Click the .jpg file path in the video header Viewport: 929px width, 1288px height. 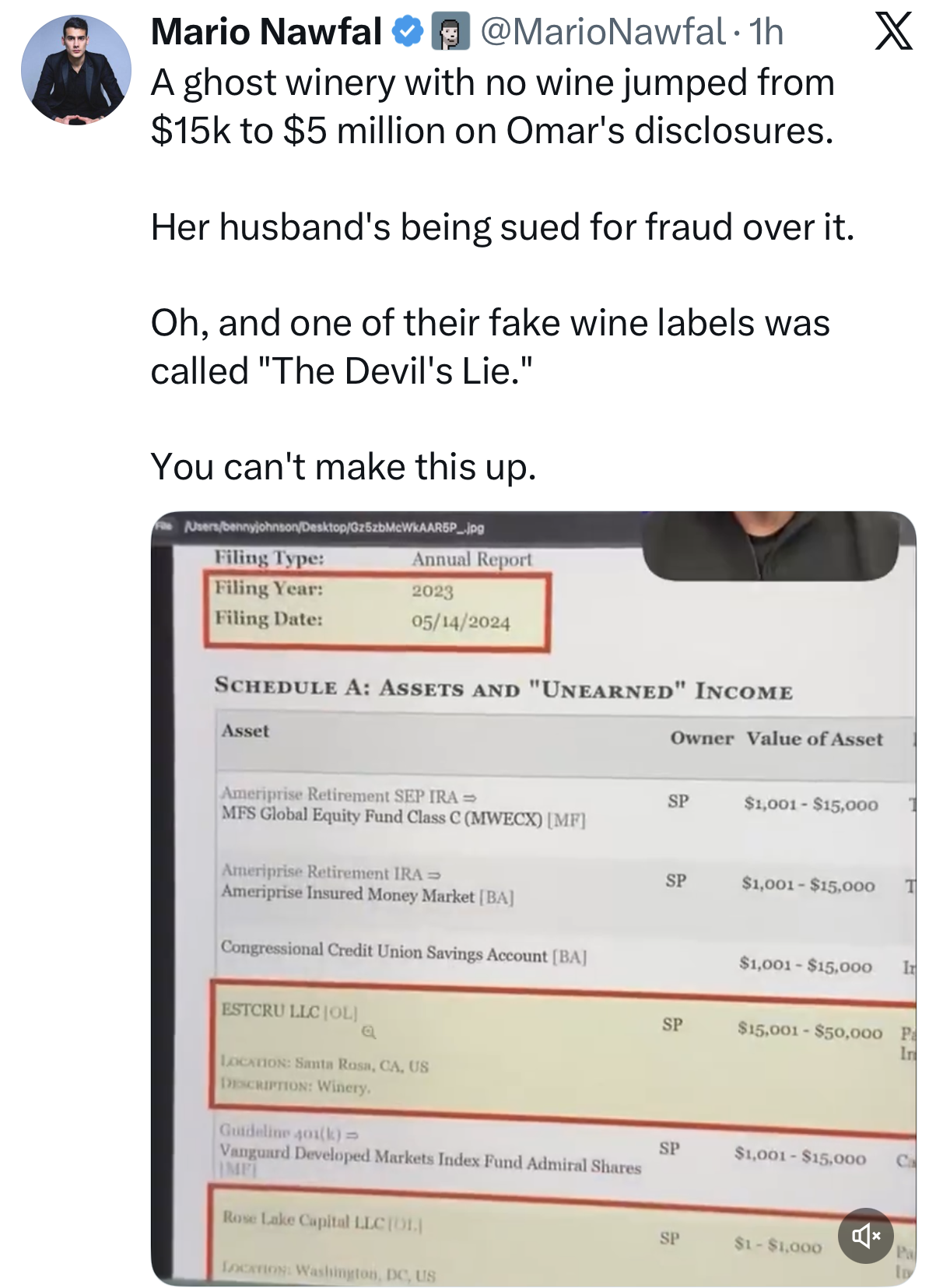(x=335, y=528)
